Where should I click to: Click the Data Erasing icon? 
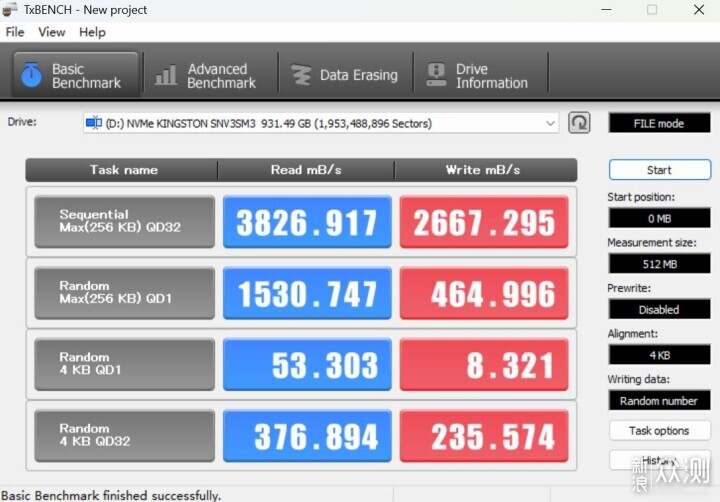(x=301, y=74)
